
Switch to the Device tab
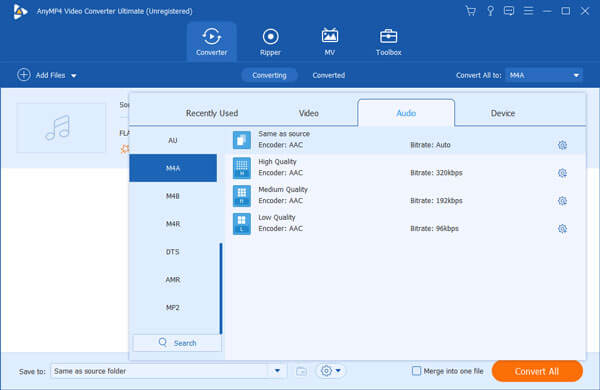(x=503, y=113)
